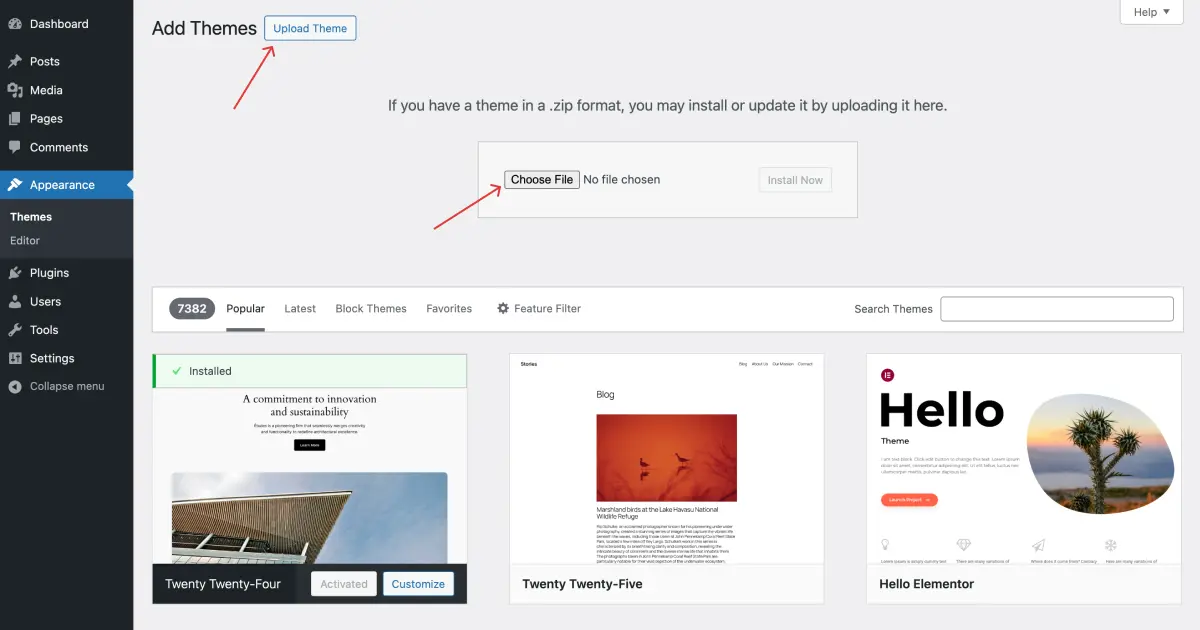Click the Users person icon
This screenshot has width=1200, height=630.
click(15, 301)
